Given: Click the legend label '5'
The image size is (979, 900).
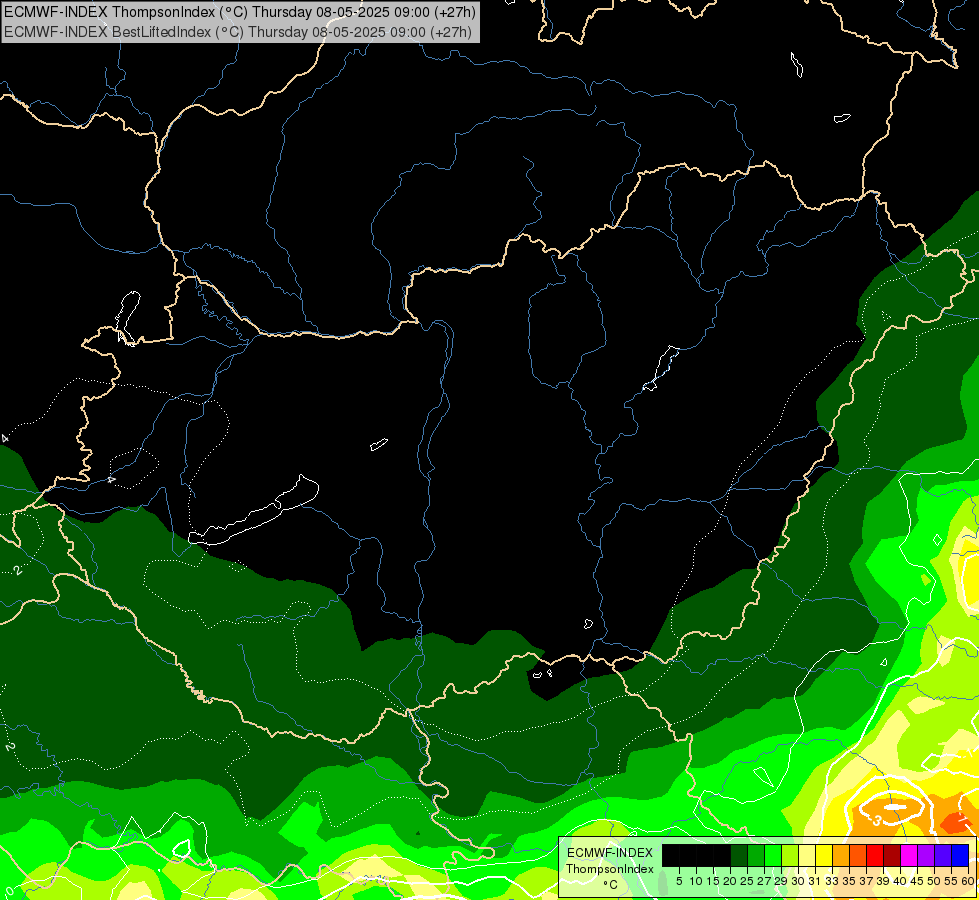Looking at the screenshot, I should (679, 881).
